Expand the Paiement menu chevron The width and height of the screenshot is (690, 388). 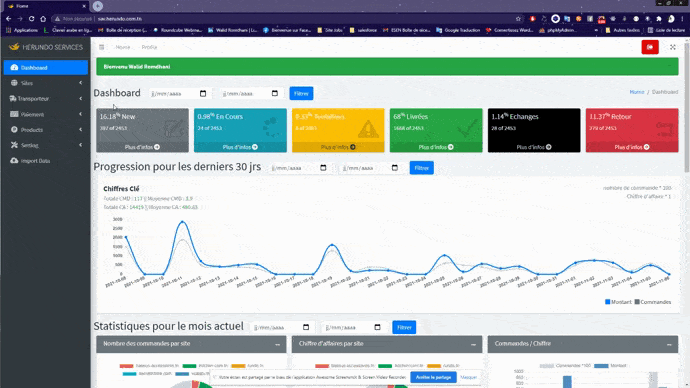click(81, 114)
